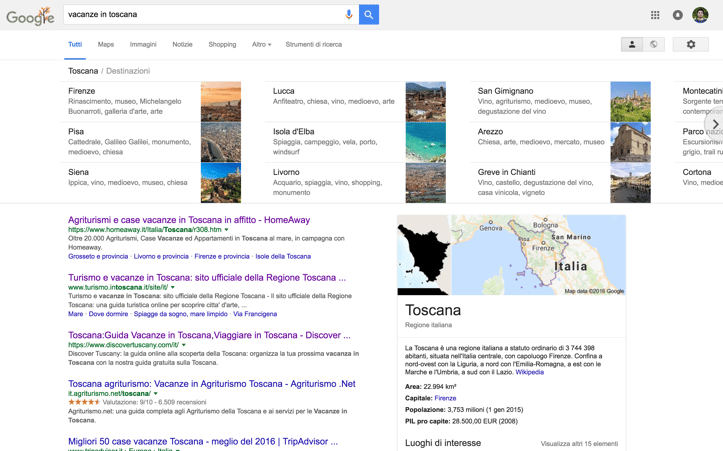Image resolution: width=723 pixels, height=451 pixels.
Task: Open the Toscana map in knowledge panel
Action: (538, 255)
